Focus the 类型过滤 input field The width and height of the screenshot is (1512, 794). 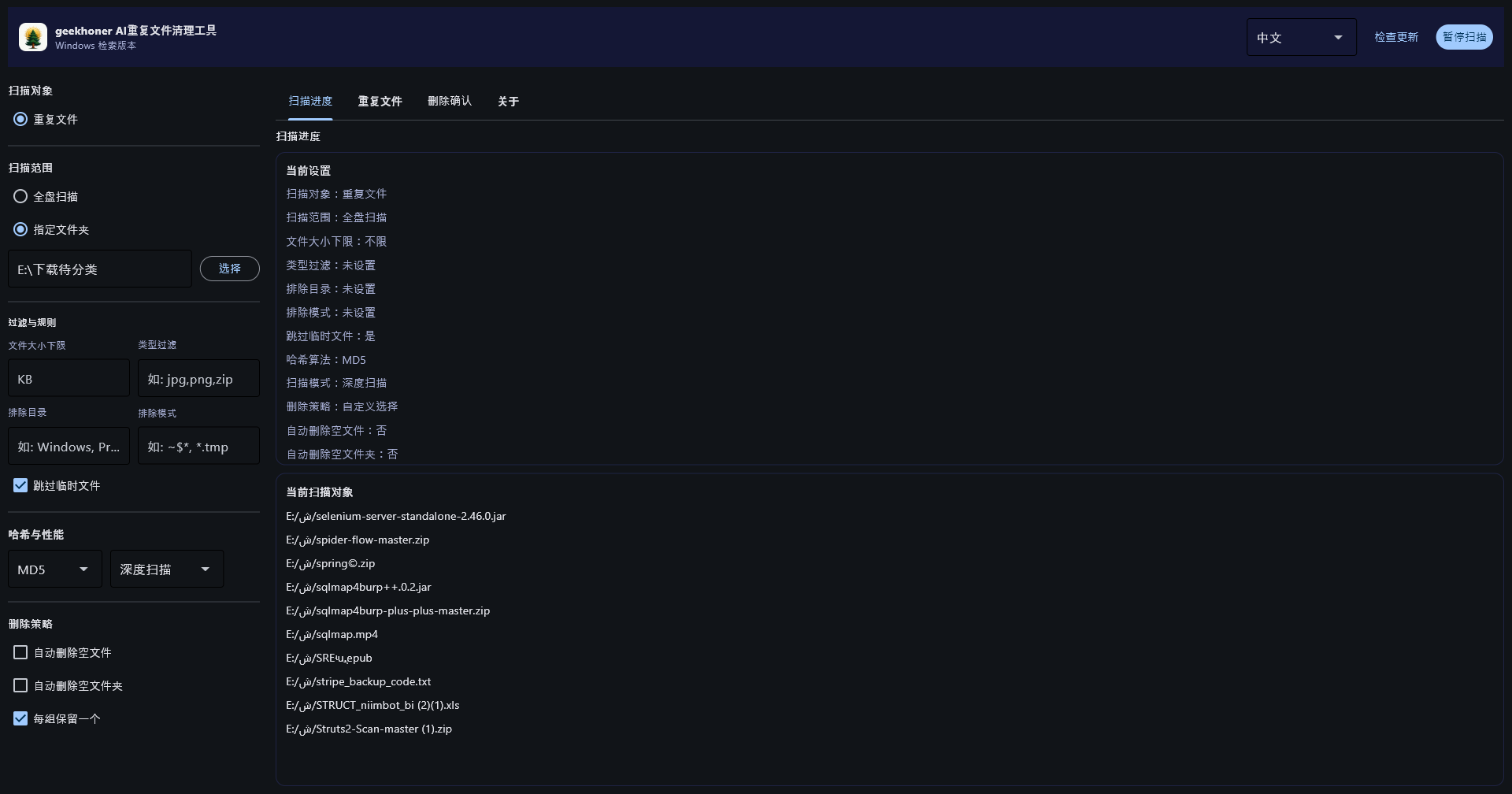point(198,379)
